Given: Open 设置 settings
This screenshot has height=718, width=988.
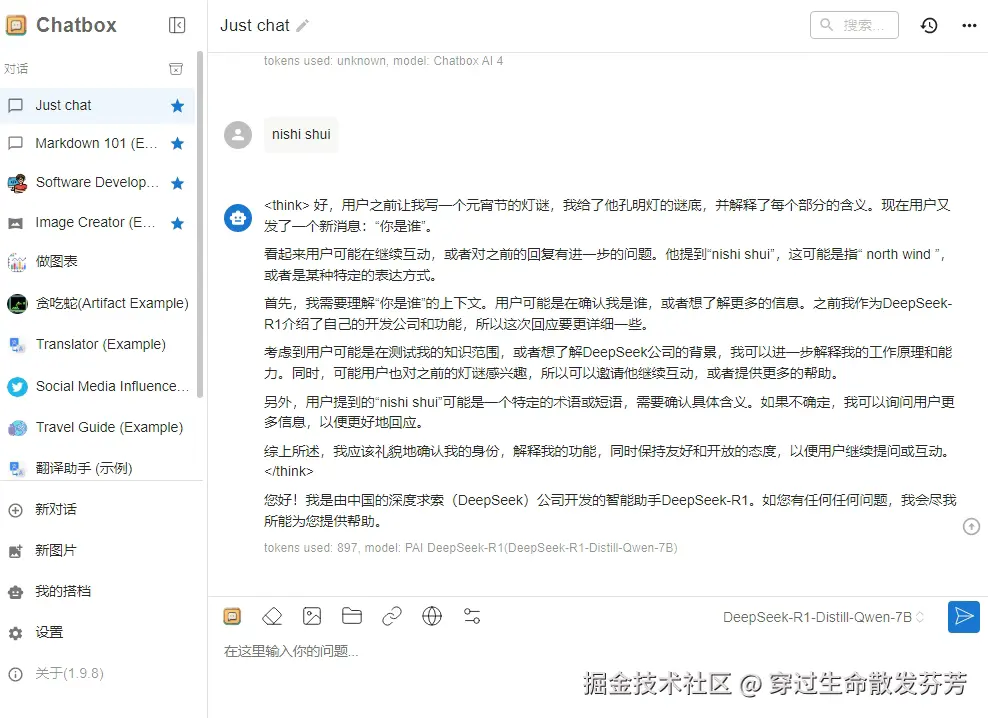Looking at the screenshot, I should 101,632.
